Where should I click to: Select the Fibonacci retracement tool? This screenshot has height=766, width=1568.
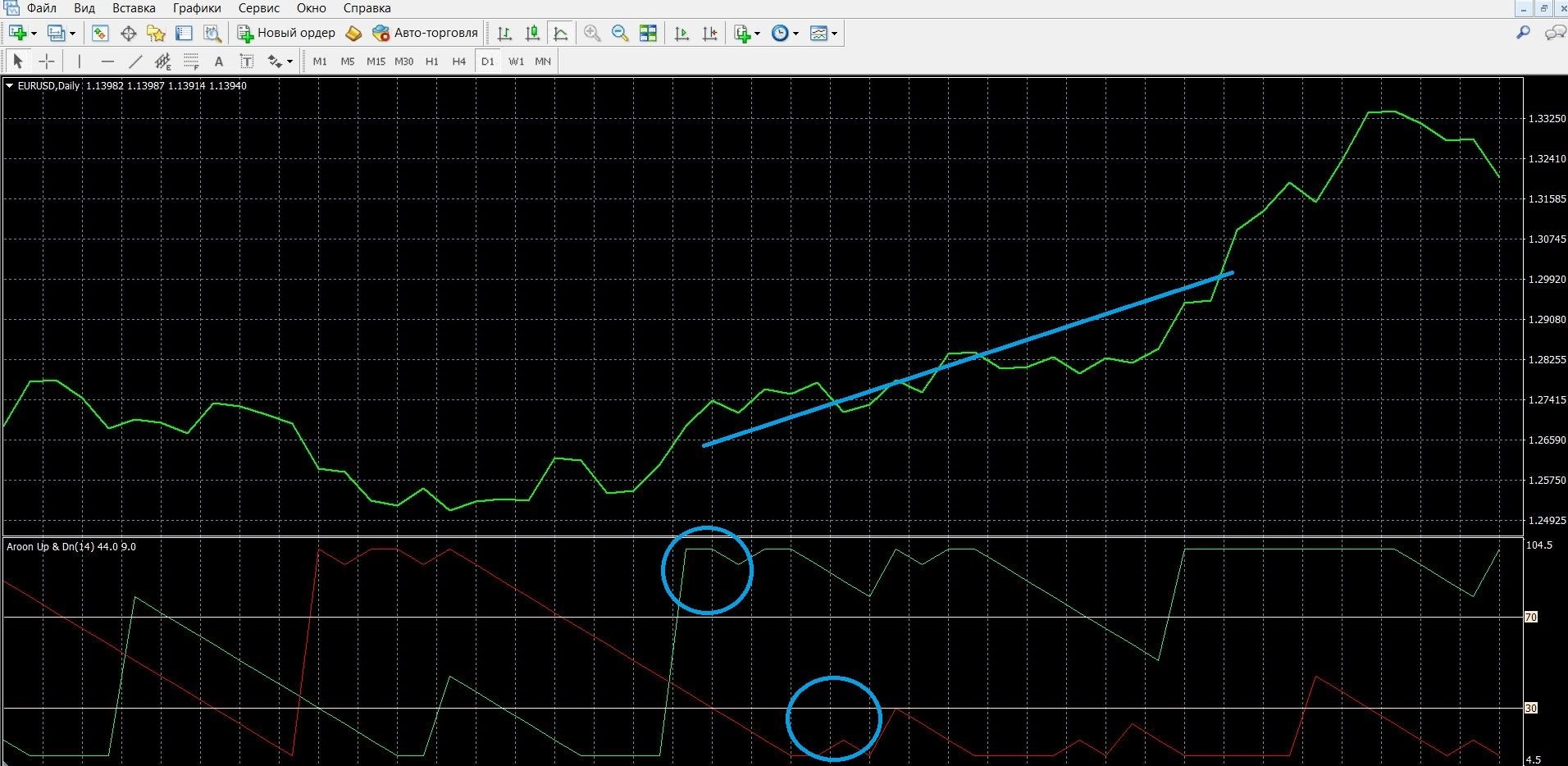191,61
